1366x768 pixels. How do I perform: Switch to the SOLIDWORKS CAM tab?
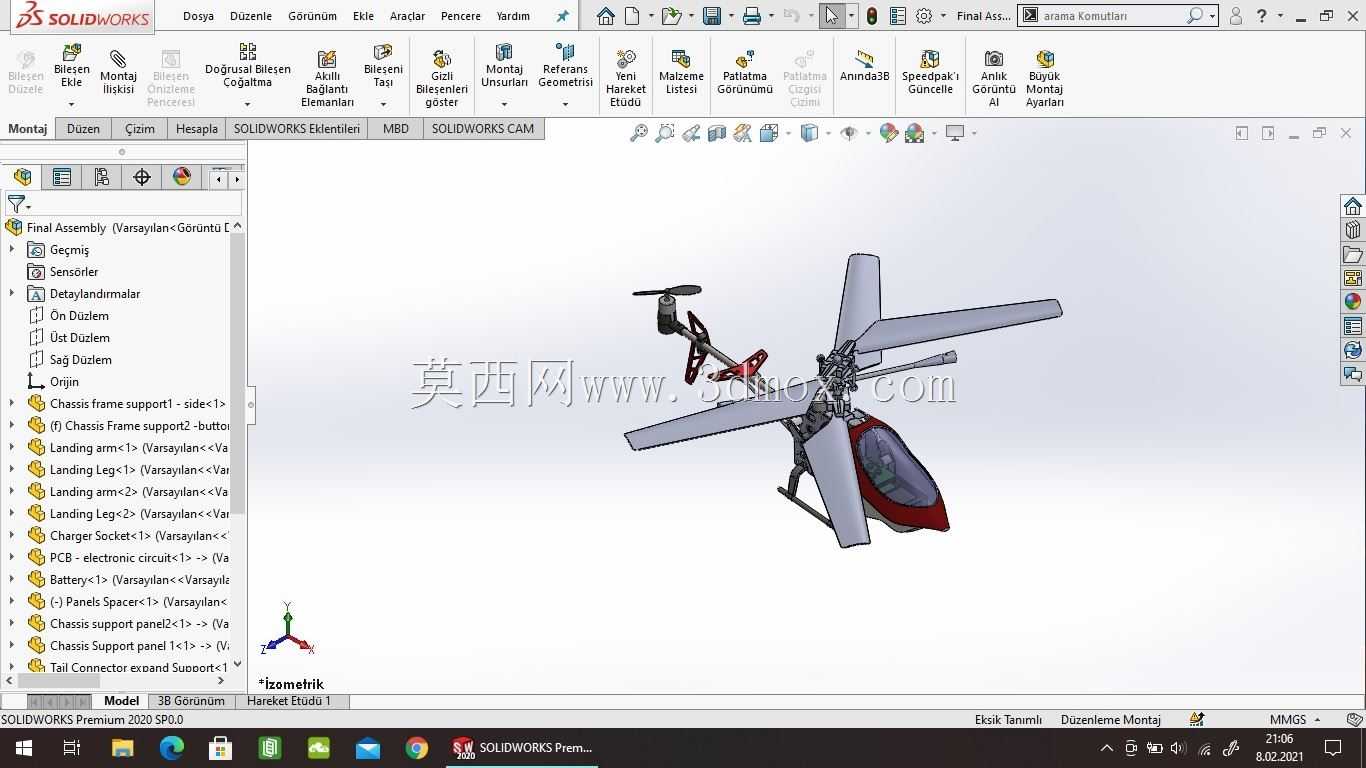483,128
